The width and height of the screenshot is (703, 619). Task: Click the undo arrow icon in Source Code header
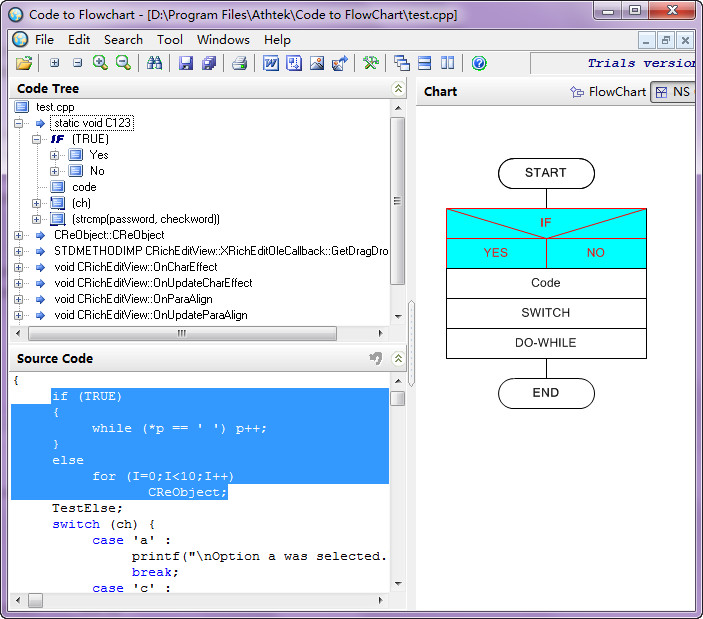click(x=376, y=358)
